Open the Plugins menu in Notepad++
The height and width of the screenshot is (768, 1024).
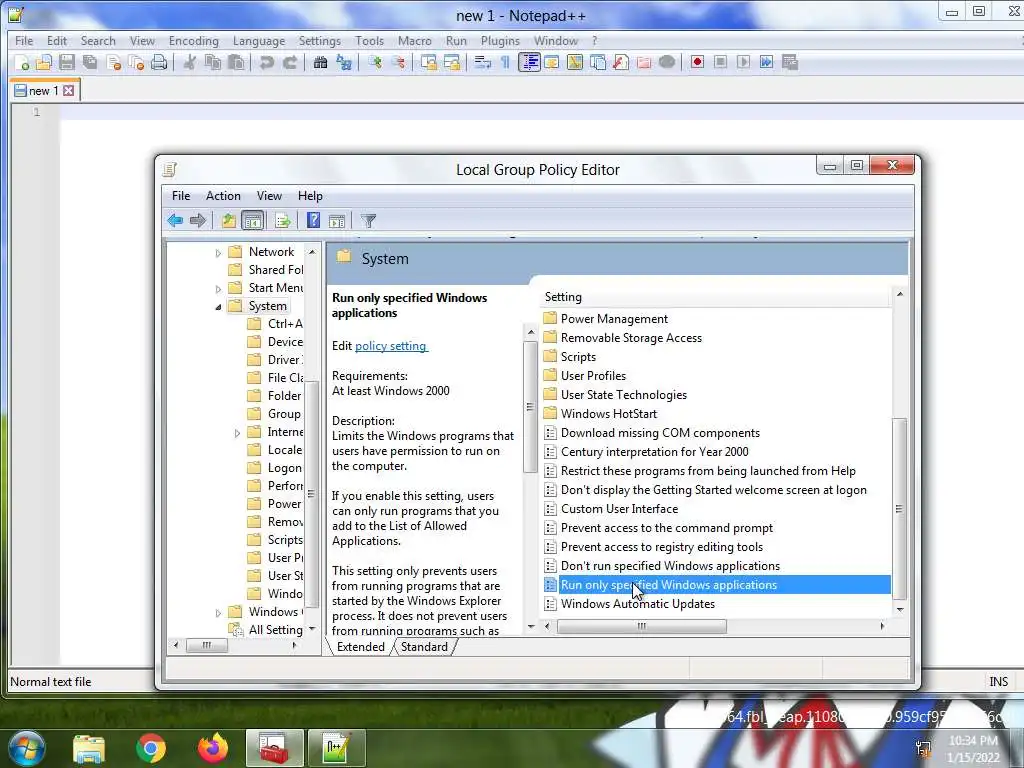point(500,40)
